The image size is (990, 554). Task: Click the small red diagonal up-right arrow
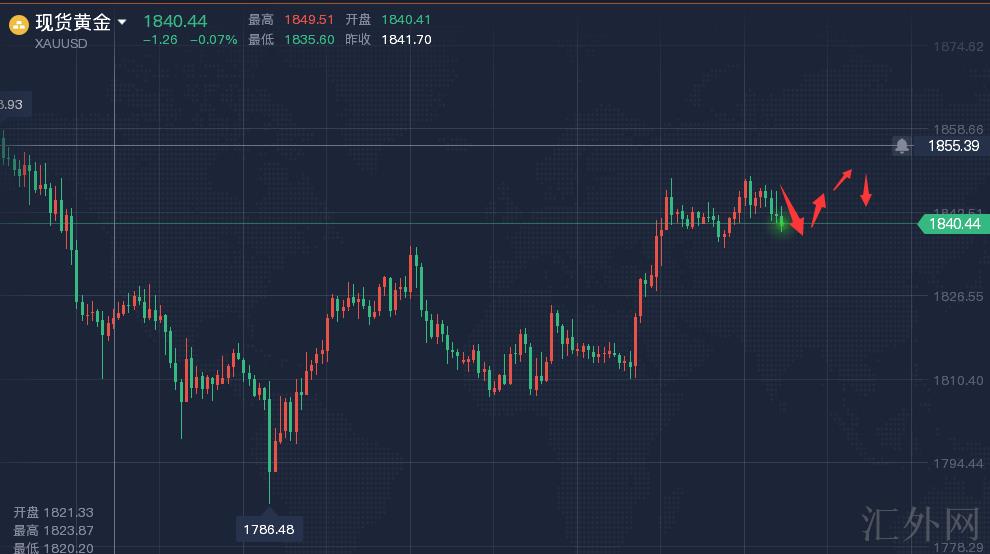coord(843,179)
